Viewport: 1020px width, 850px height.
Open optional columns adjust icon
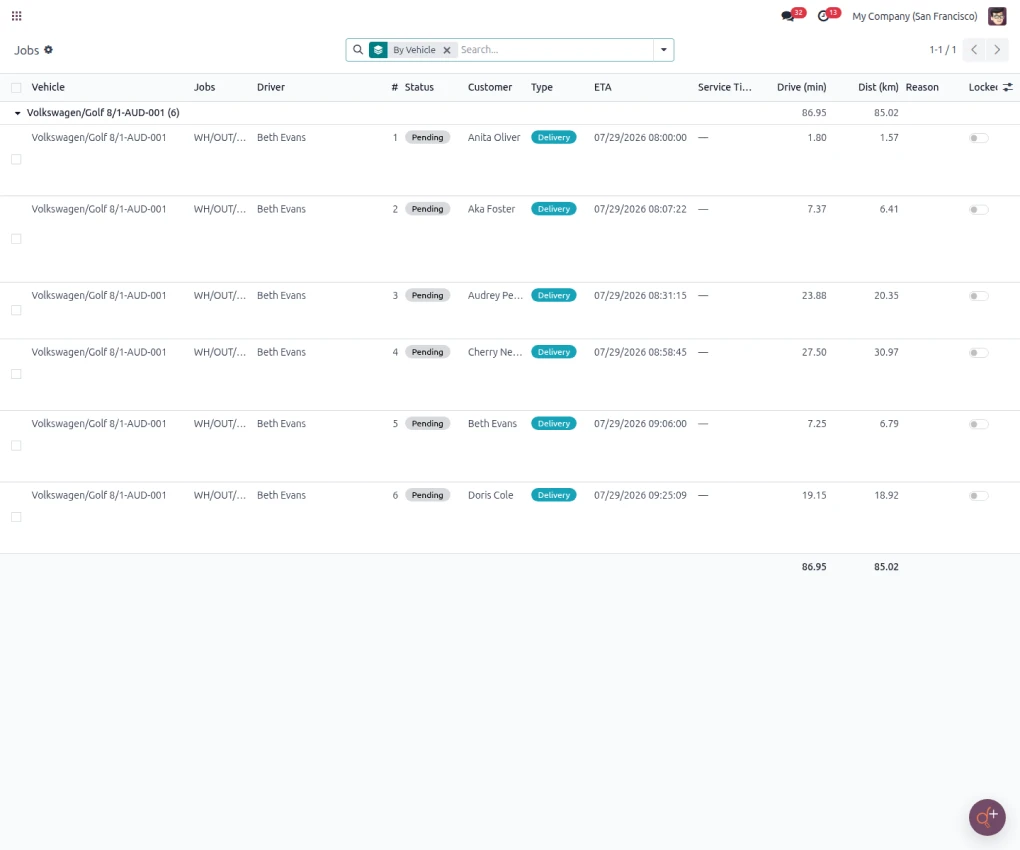(1008, 87)
